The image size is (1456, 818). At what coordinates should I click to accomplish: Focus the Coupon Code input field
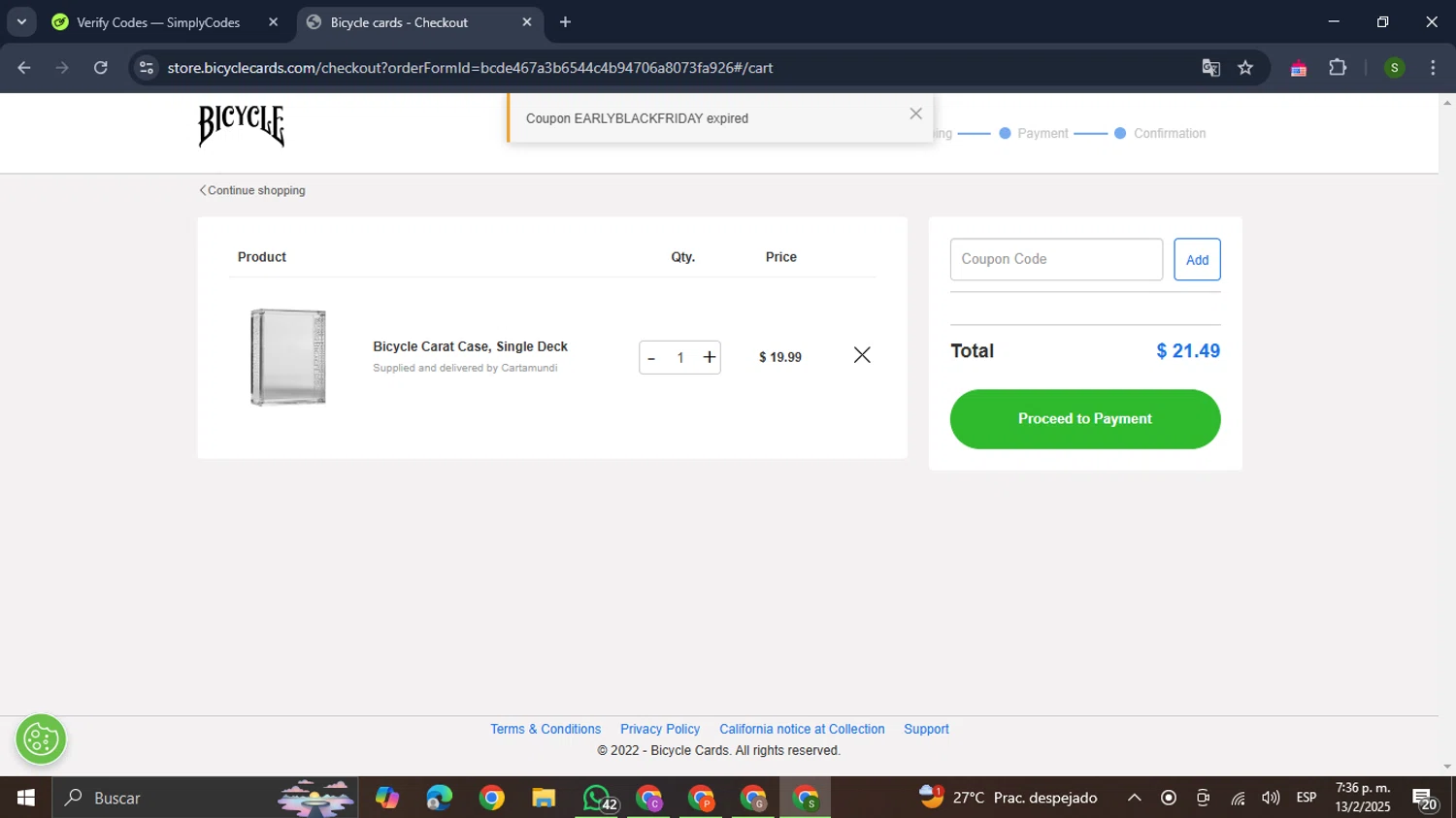[x=1056, y=259]
